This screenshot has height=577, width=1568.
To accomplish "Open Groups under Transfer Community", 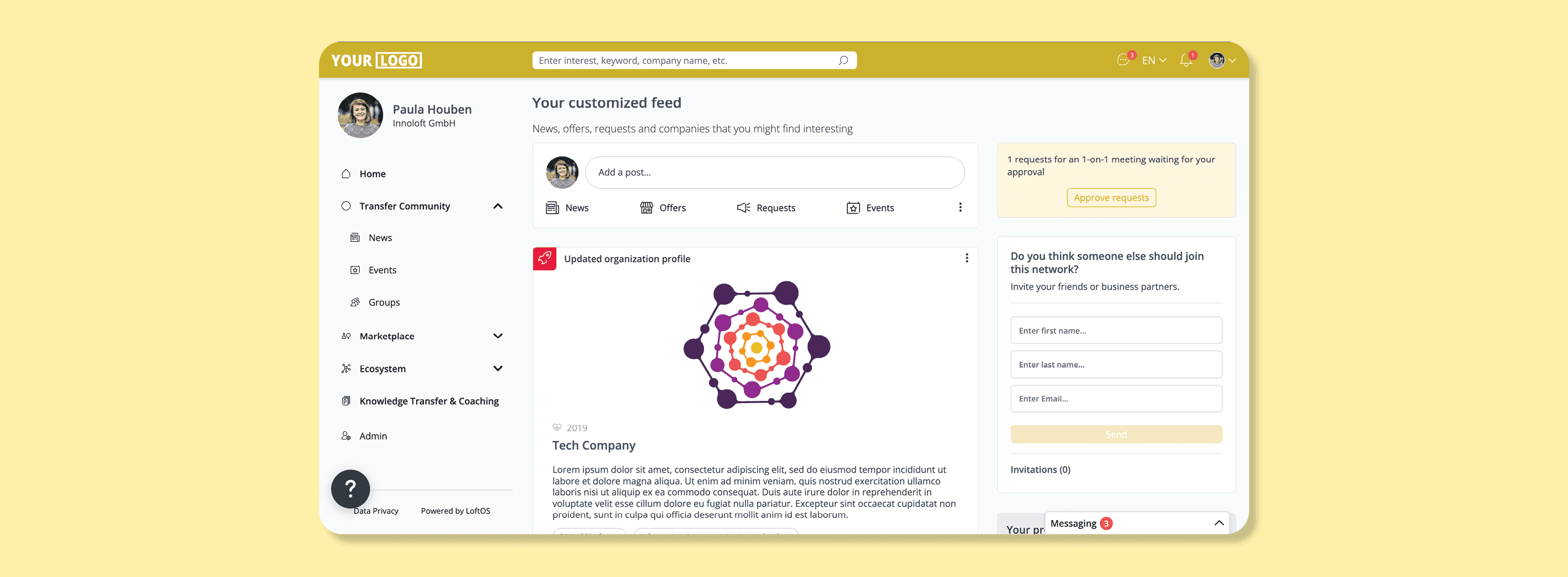I will click(x=384, y=302).
